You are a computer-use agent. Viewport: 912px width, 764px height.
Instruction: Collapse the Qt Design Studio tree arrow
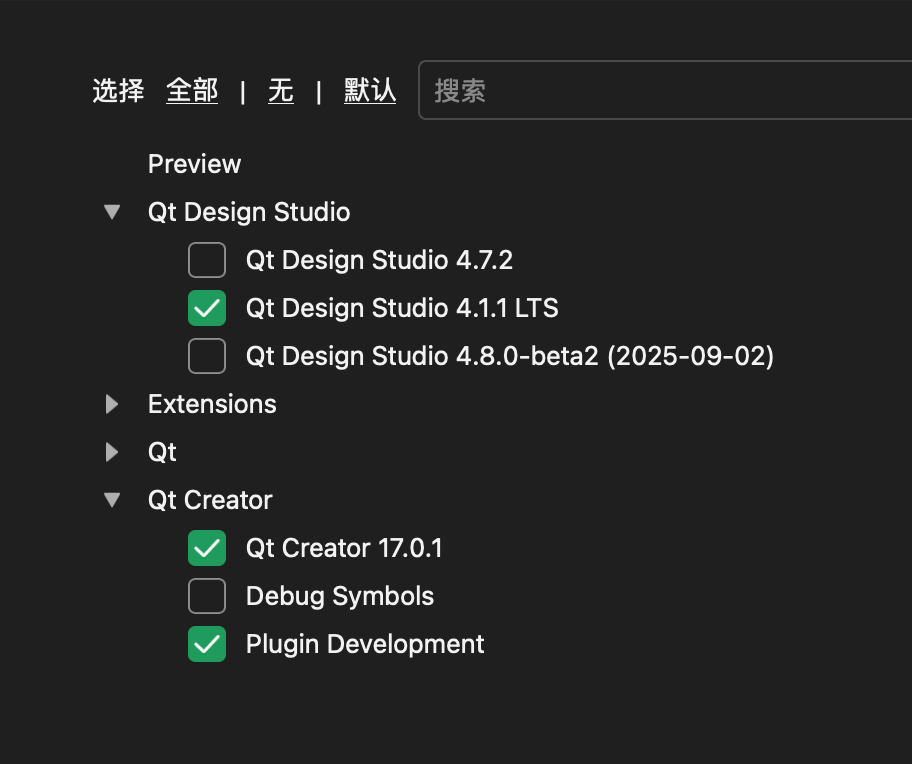click(112, 212)
